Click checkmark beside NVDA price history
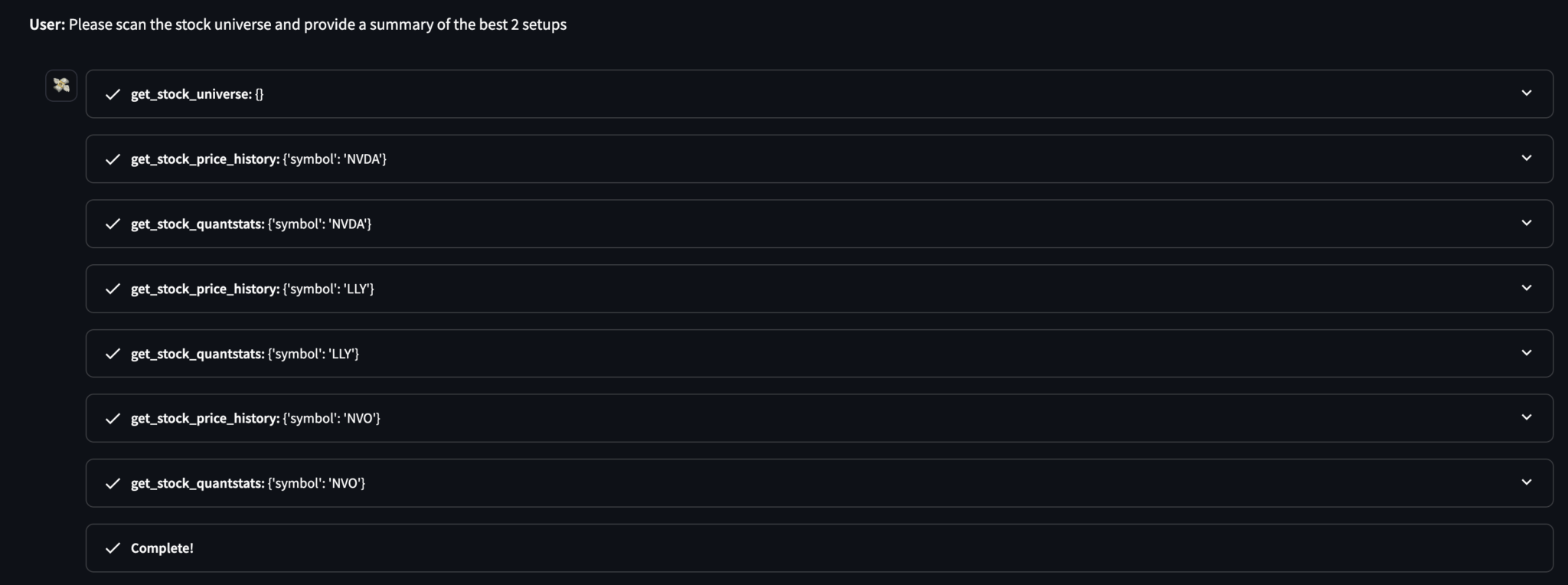Viewport: 1568px width, 585px height. (113, 159)
